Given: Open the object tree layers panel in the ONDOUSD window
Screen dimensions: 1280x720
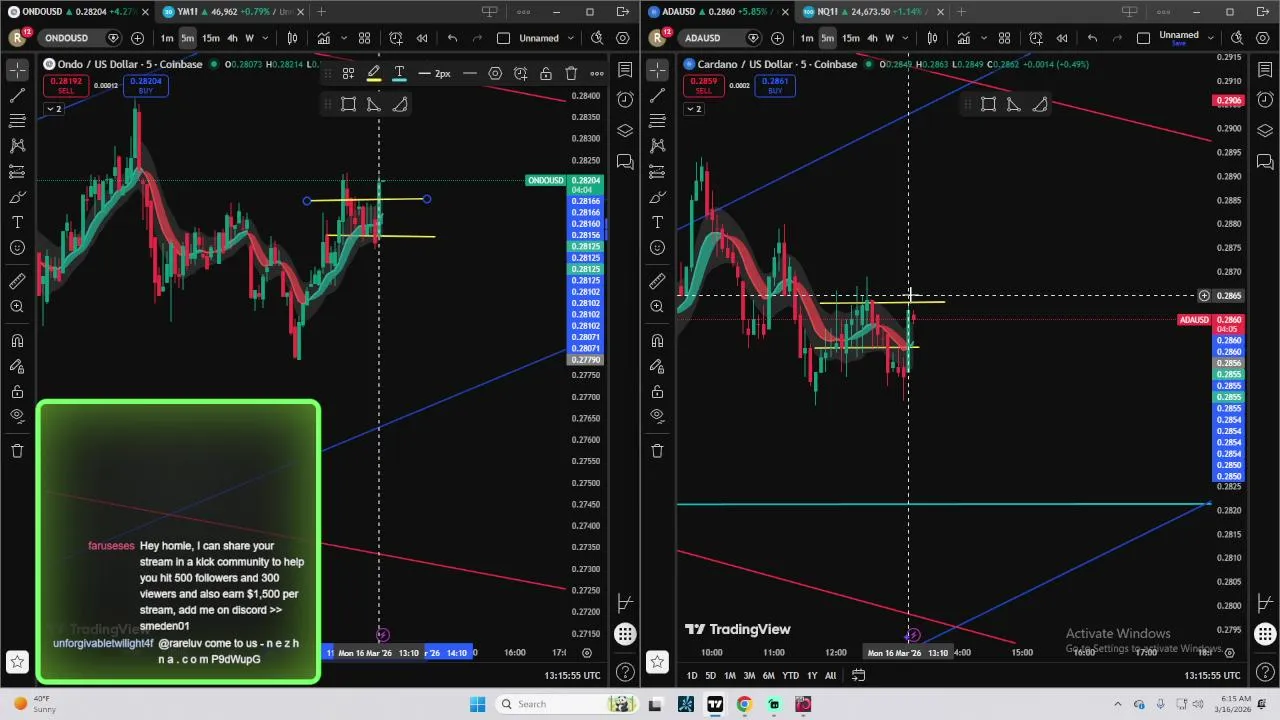Looking at the screenshot, I should coord(625,131).
